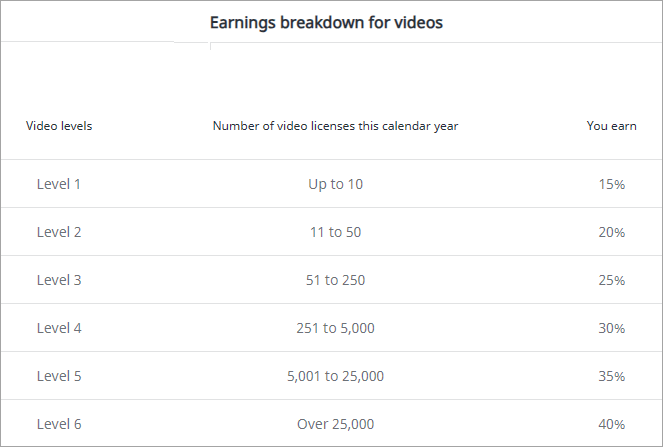
Task: Select the 40% earnings value
Action: pyautogui.click(x=612, y=425)
